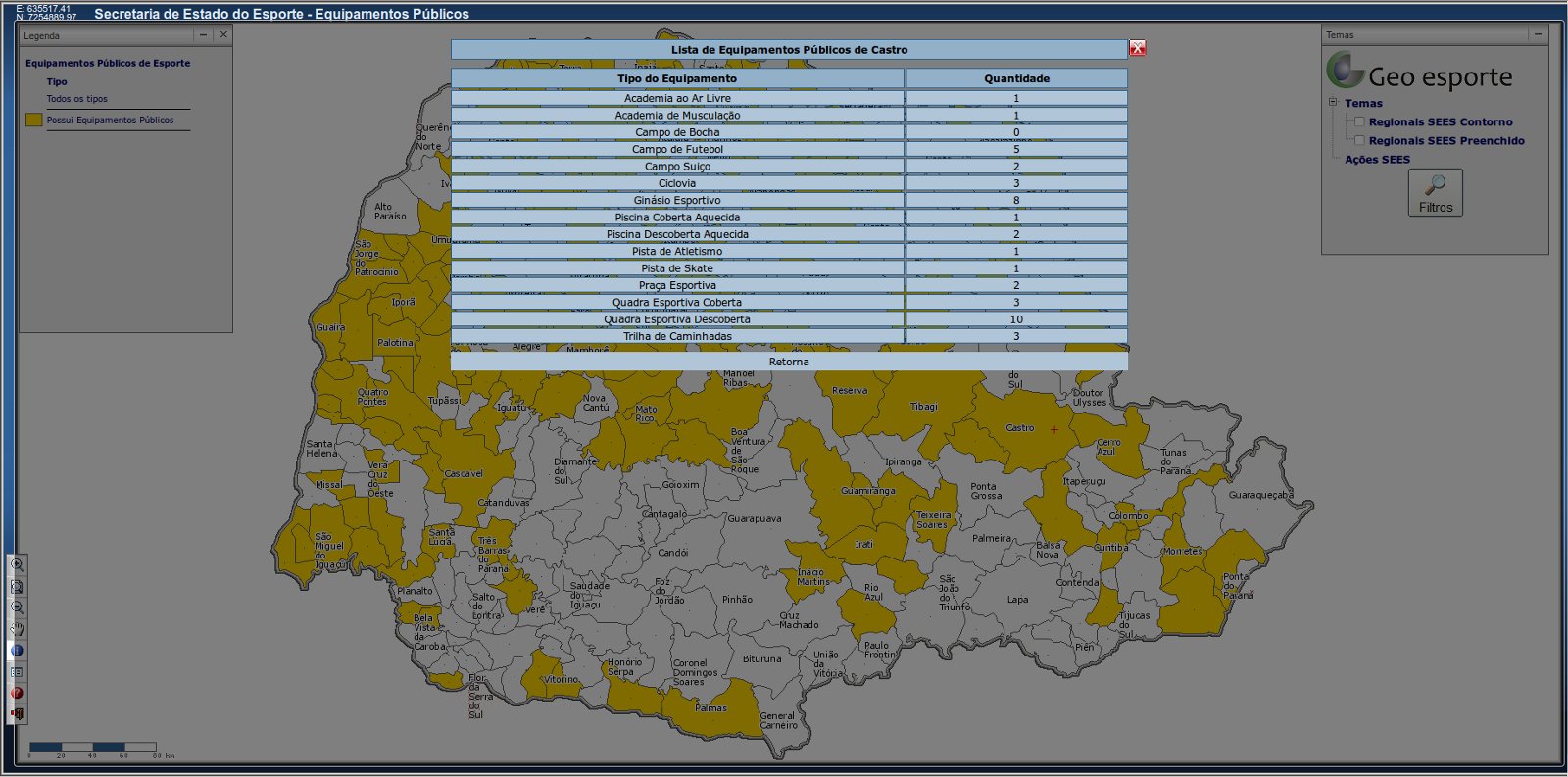Open the legend list tool icon
The width and height of the screenshot is (1568, 777).
click(x=17, y=672)
